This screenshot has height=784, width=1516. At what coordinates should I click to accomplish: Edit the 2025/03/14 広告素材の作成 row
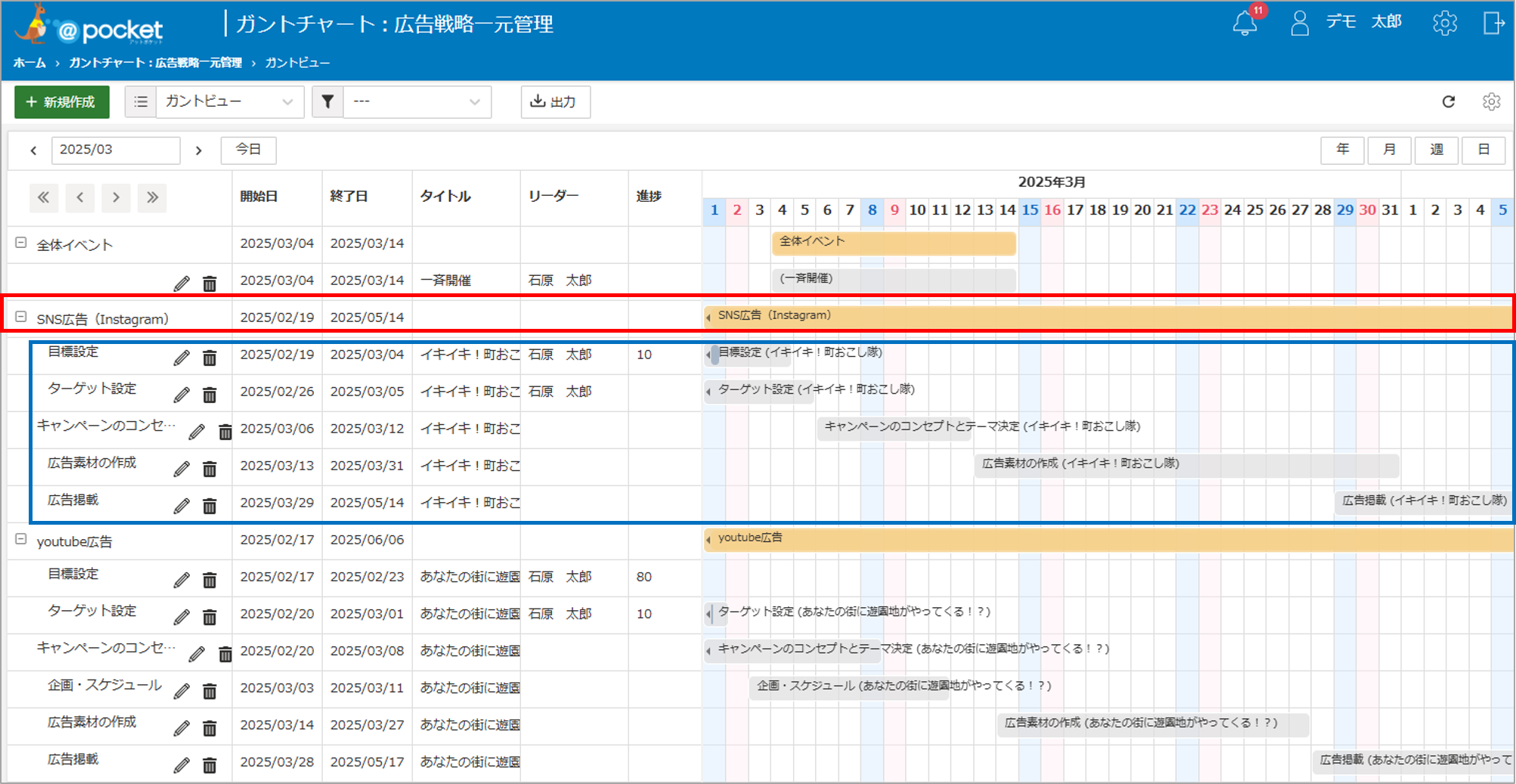[181, 728]
